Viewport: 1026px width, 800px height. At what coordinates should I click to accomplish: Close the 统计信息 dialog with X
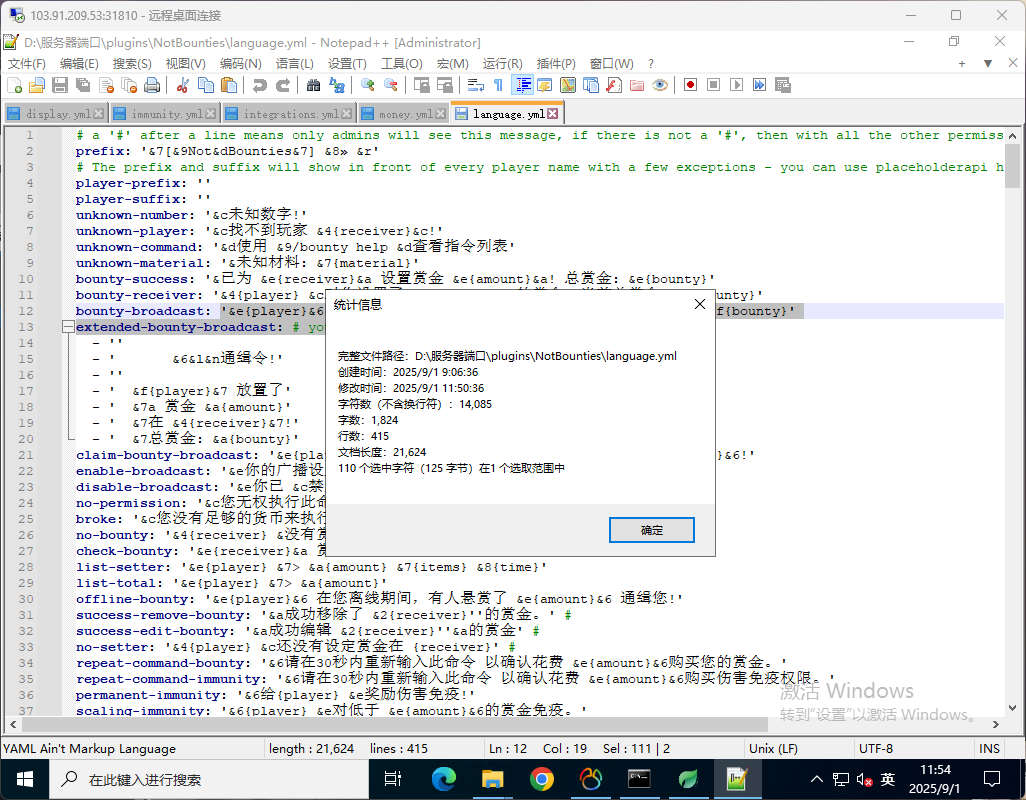pyautogui.click(x=700, y=305)
